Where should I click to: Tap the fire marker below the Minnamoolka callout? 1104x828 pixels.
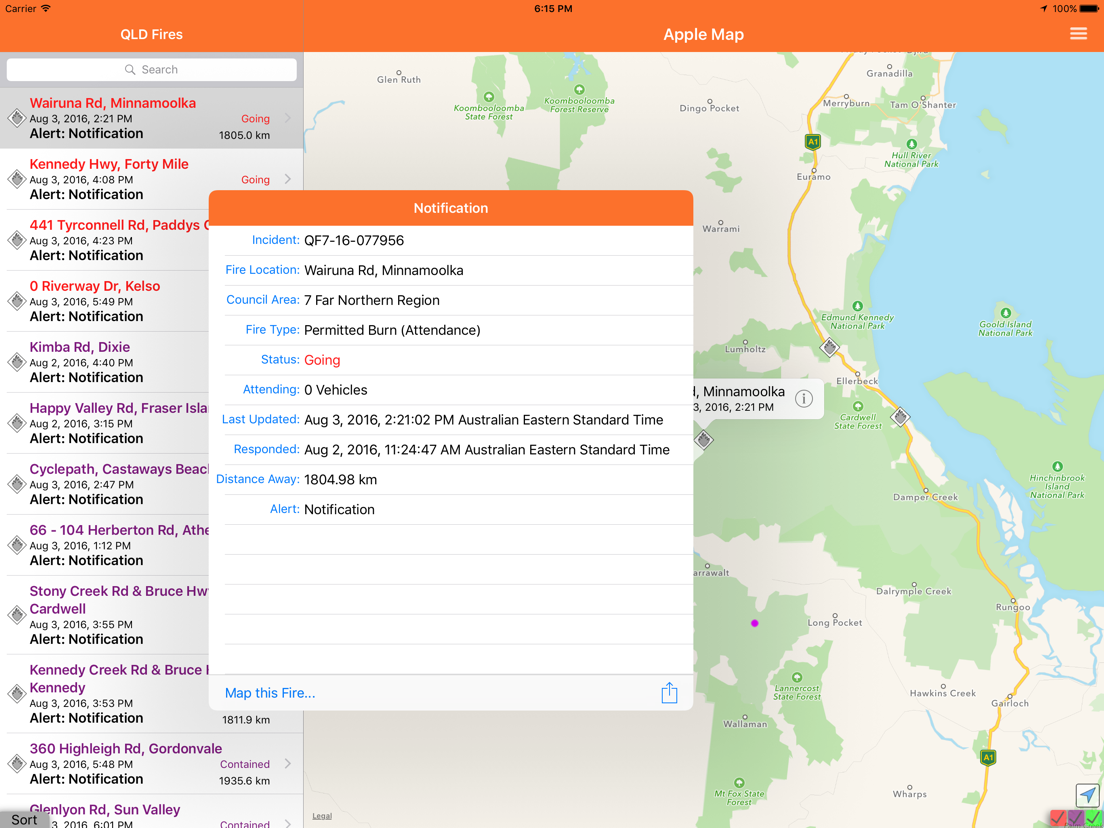click(703, 440)
